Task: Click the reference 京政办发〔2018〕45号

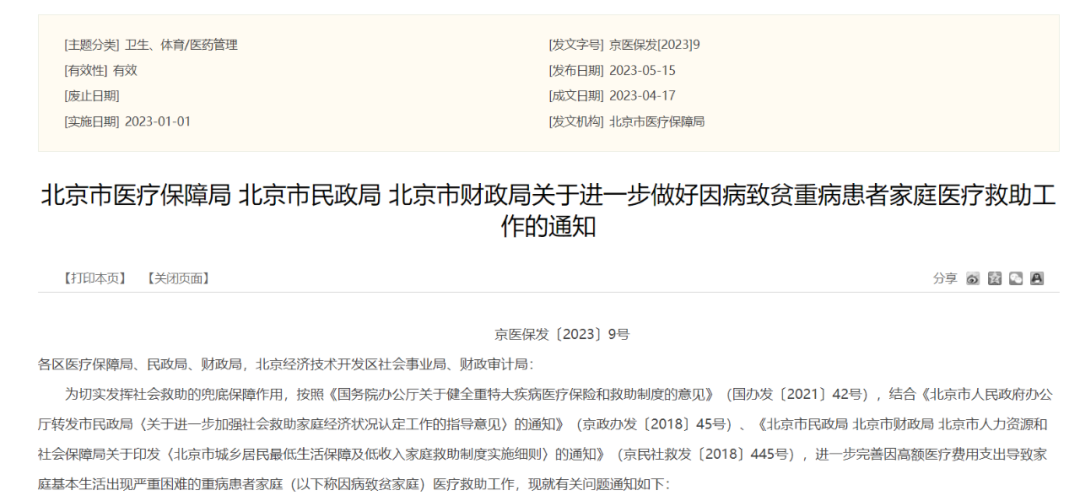Action: tap(653, 424)
